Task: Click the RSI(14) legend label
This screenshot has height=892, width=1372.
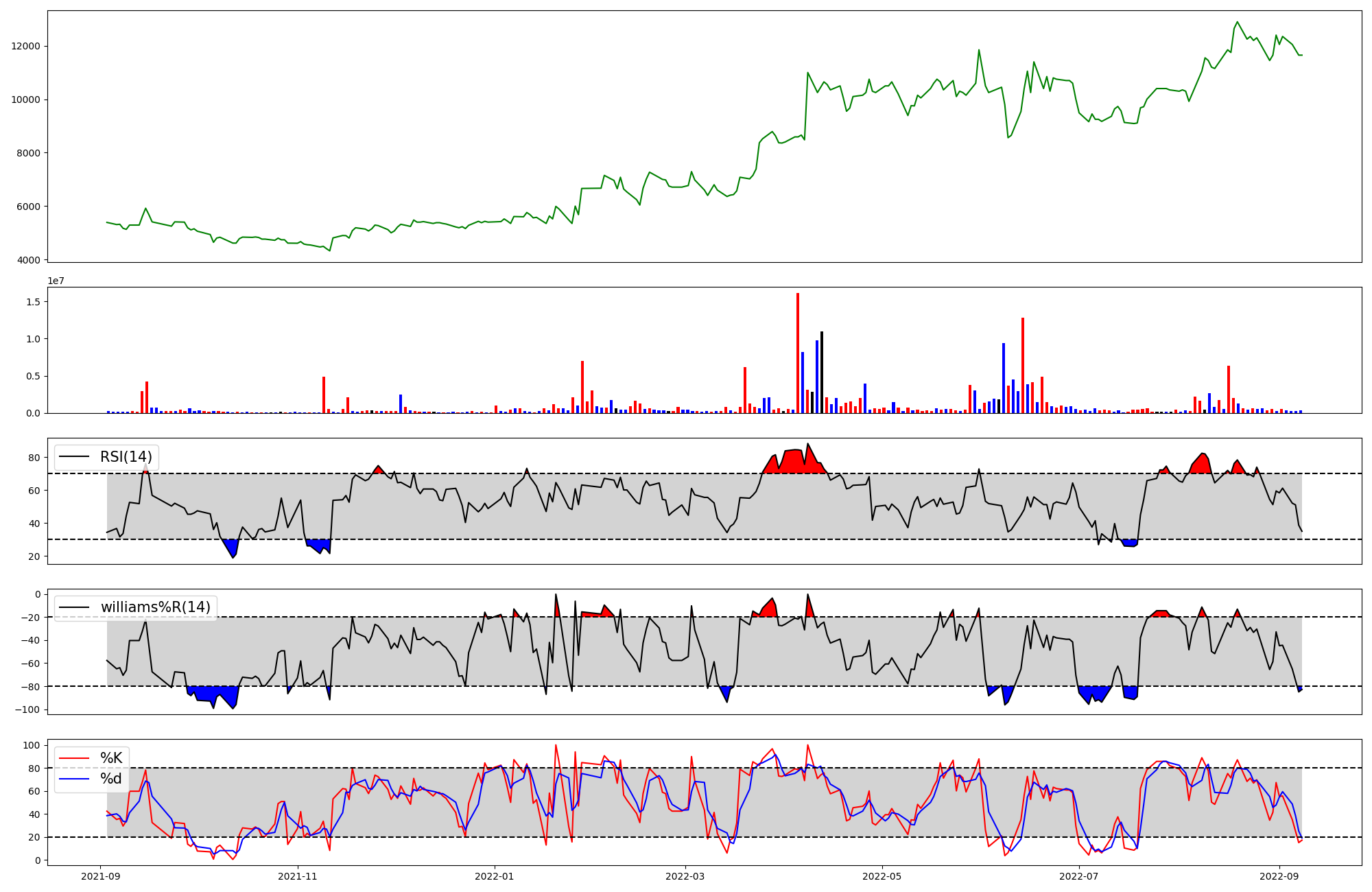Action: 126,457
